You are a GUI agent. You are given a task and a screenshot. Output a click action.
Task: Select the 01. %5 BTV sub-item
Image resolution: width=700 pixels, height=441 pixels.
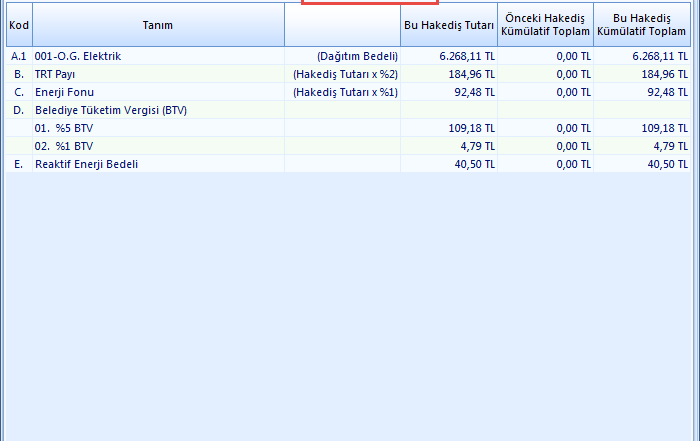(x=64, y=129)
